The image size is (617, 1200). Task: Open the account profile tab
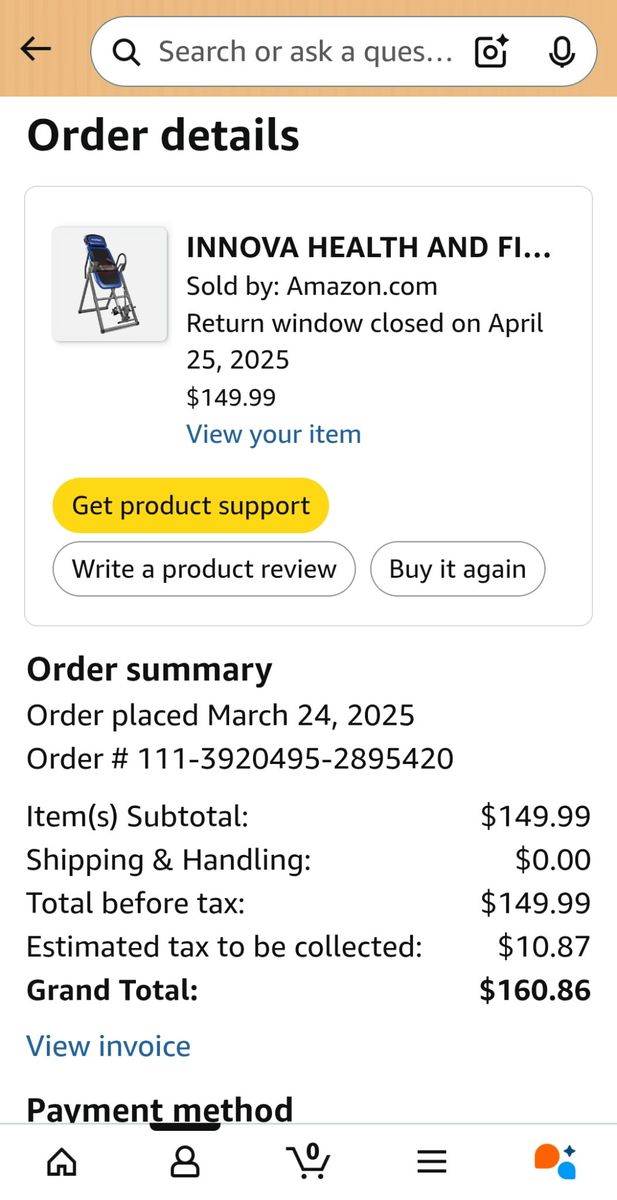pyautogui.click(x=185, y=1161)
